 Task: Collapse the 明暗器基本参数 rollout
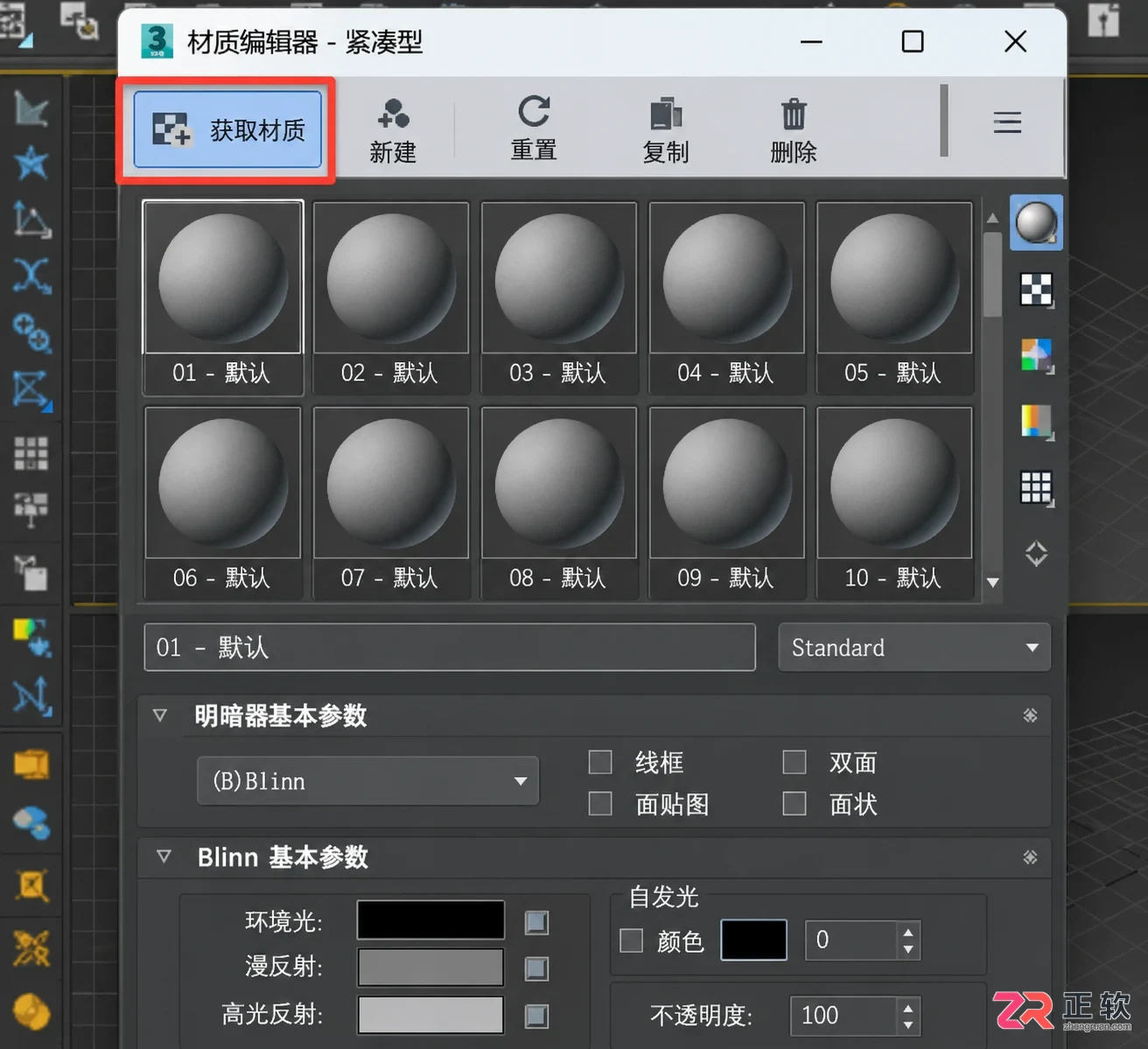pos(160,716)
